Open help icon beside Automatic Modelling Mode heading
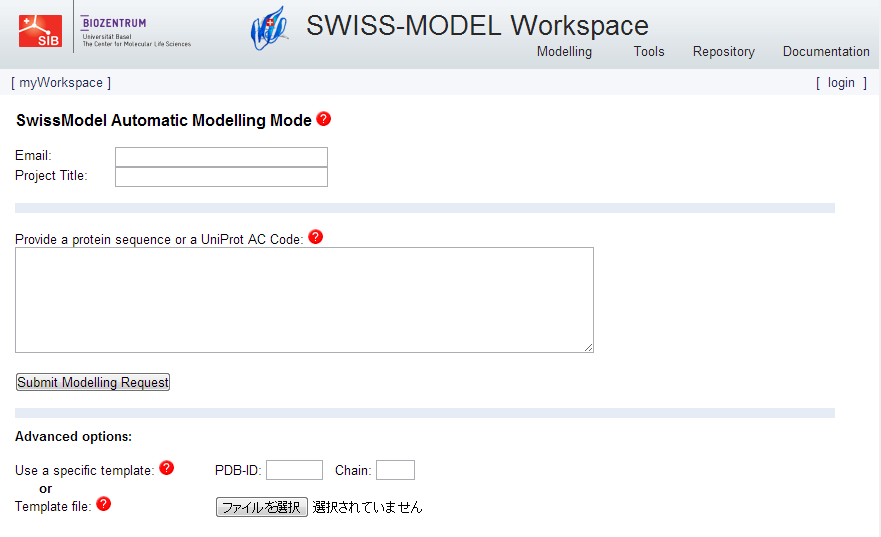The width and height of the screenshot is (881, 537). pos(323,119)
